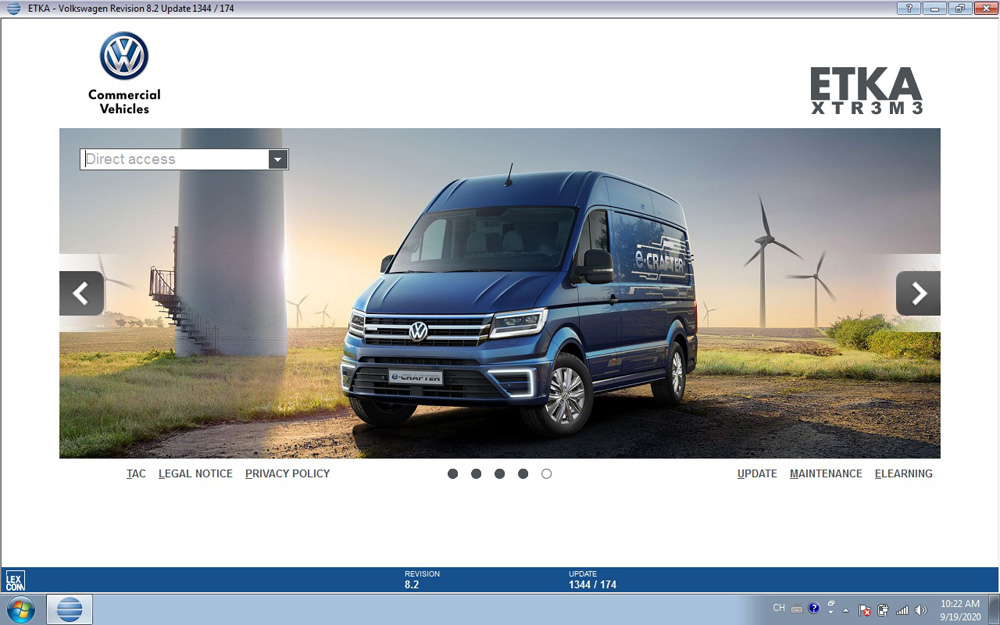Select the third slide indicator dot

tap(499, 474)
